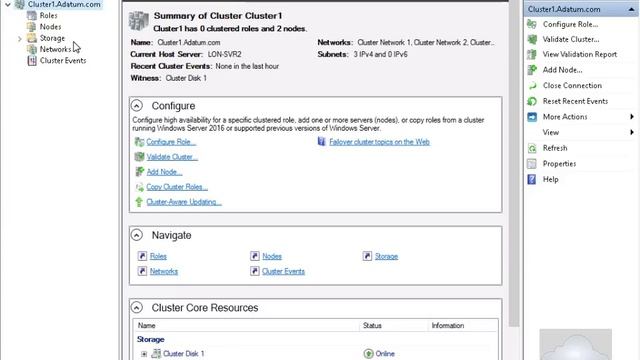Click the icon beside Copy Cluster Roles link
This screenshot has height=360, width=640.
139,187
